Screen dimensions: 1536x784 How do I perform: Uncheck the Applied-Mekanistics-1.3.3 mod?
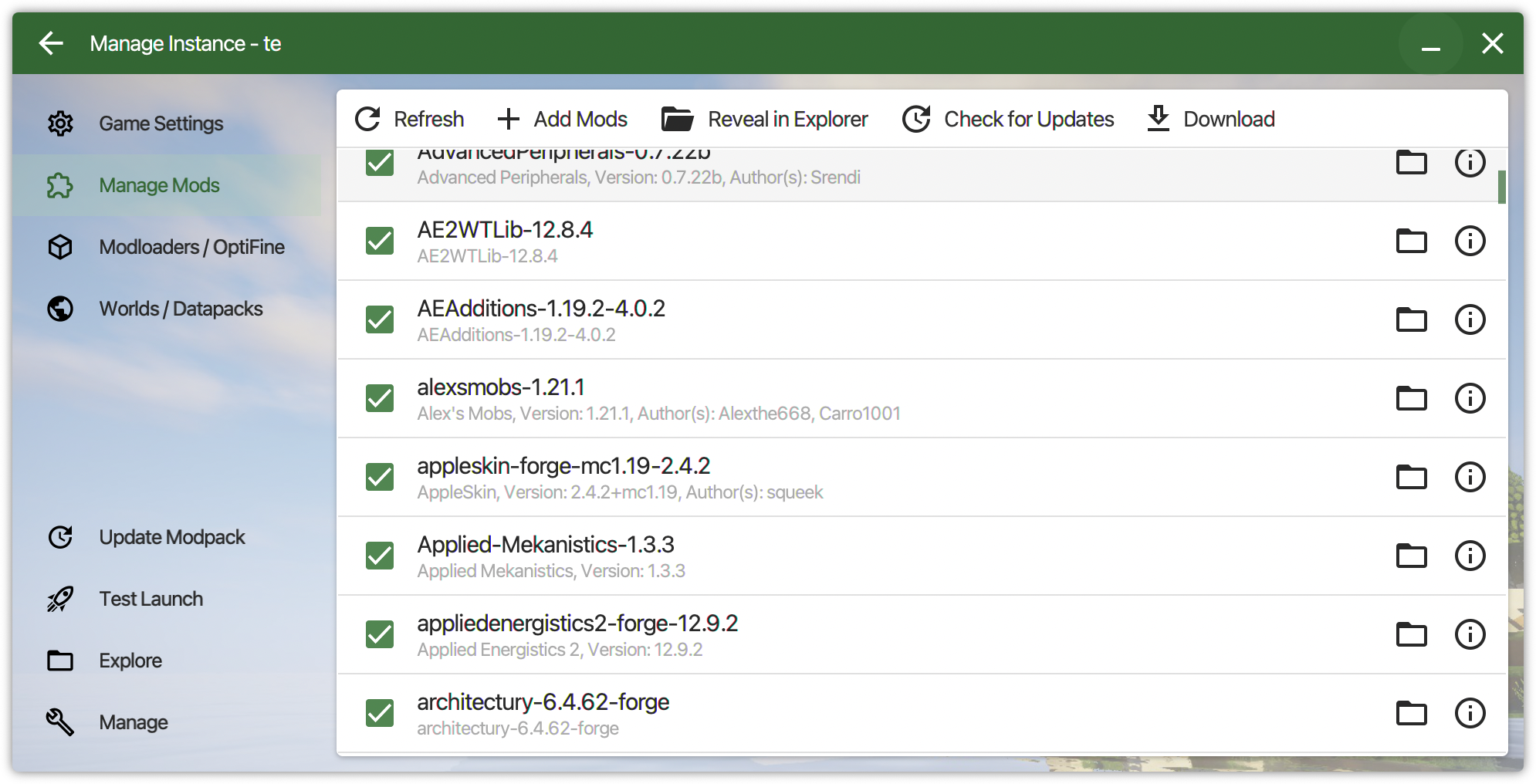[x=379, y=556]
